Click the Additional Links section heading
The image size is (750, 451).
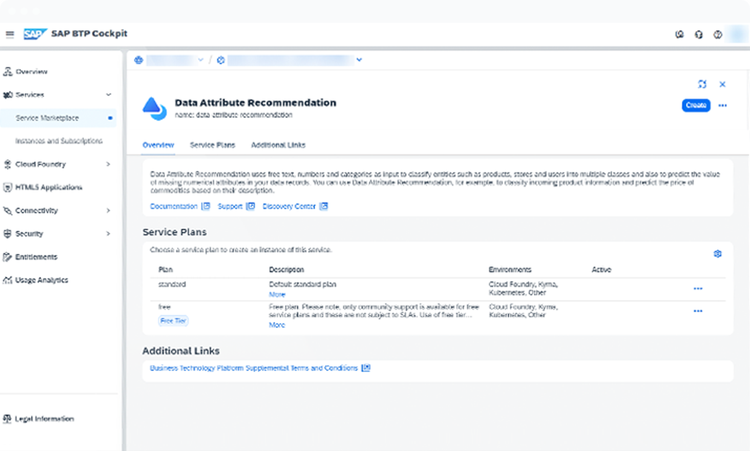pos(181,351)
